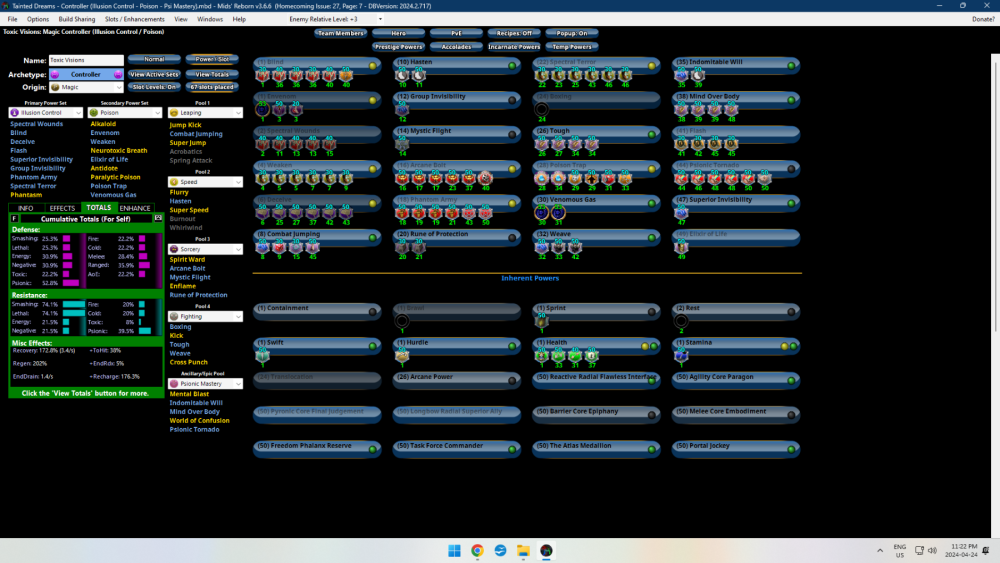Open the Sorcery pool dropdown
Image resolution: width=1000 pixels, height=563 pixels.
[205, 249]
